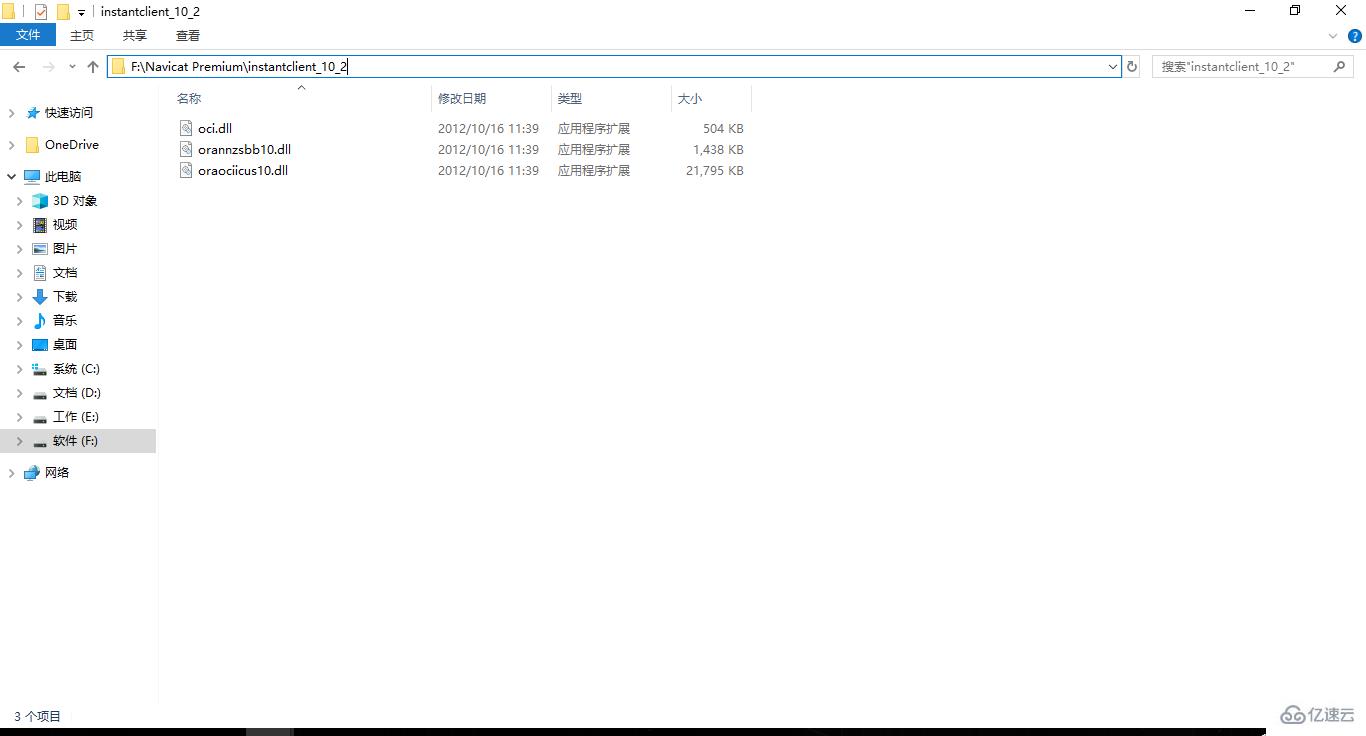The image size is (1366, 736).
Task: Open 桌面 folder in sidebar
Action: point(65,344)
